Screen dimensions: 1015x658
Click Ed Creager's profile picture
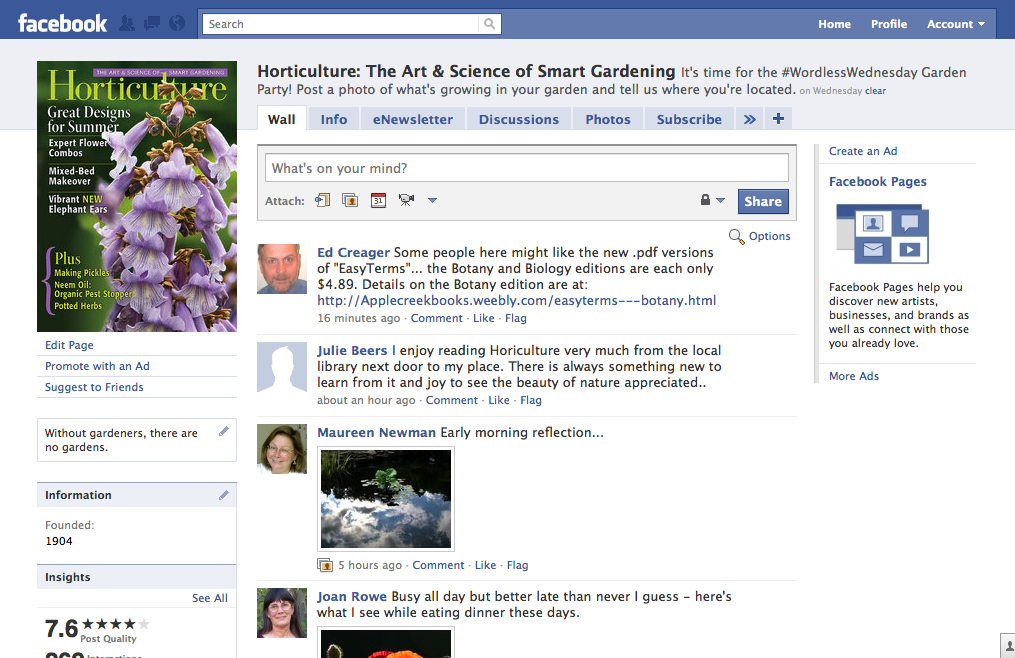282,269
